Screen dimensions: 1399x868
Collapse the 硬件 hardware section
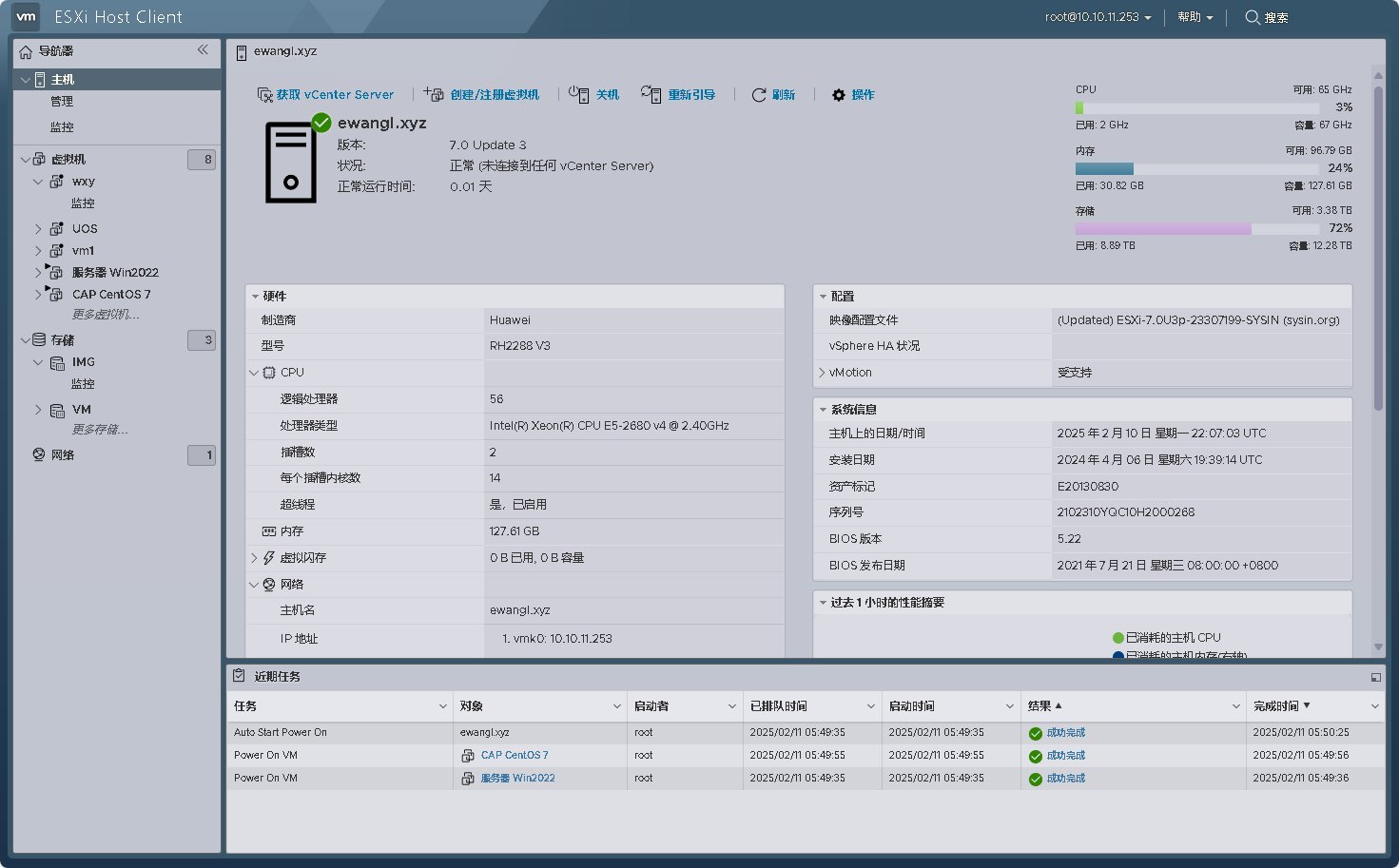click(254, 297)
